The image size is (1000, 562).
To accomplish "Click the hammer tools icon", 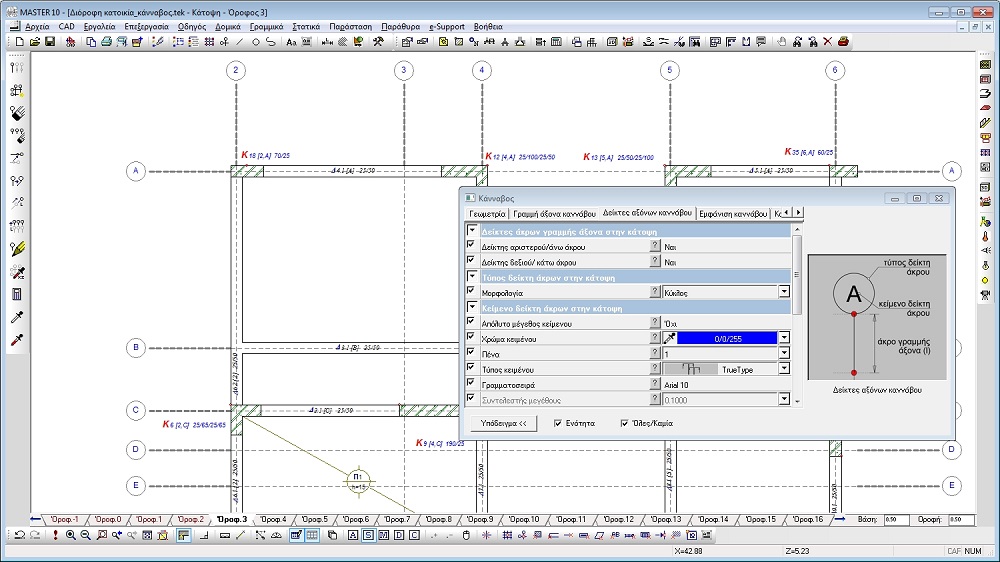I will point(378,42).
